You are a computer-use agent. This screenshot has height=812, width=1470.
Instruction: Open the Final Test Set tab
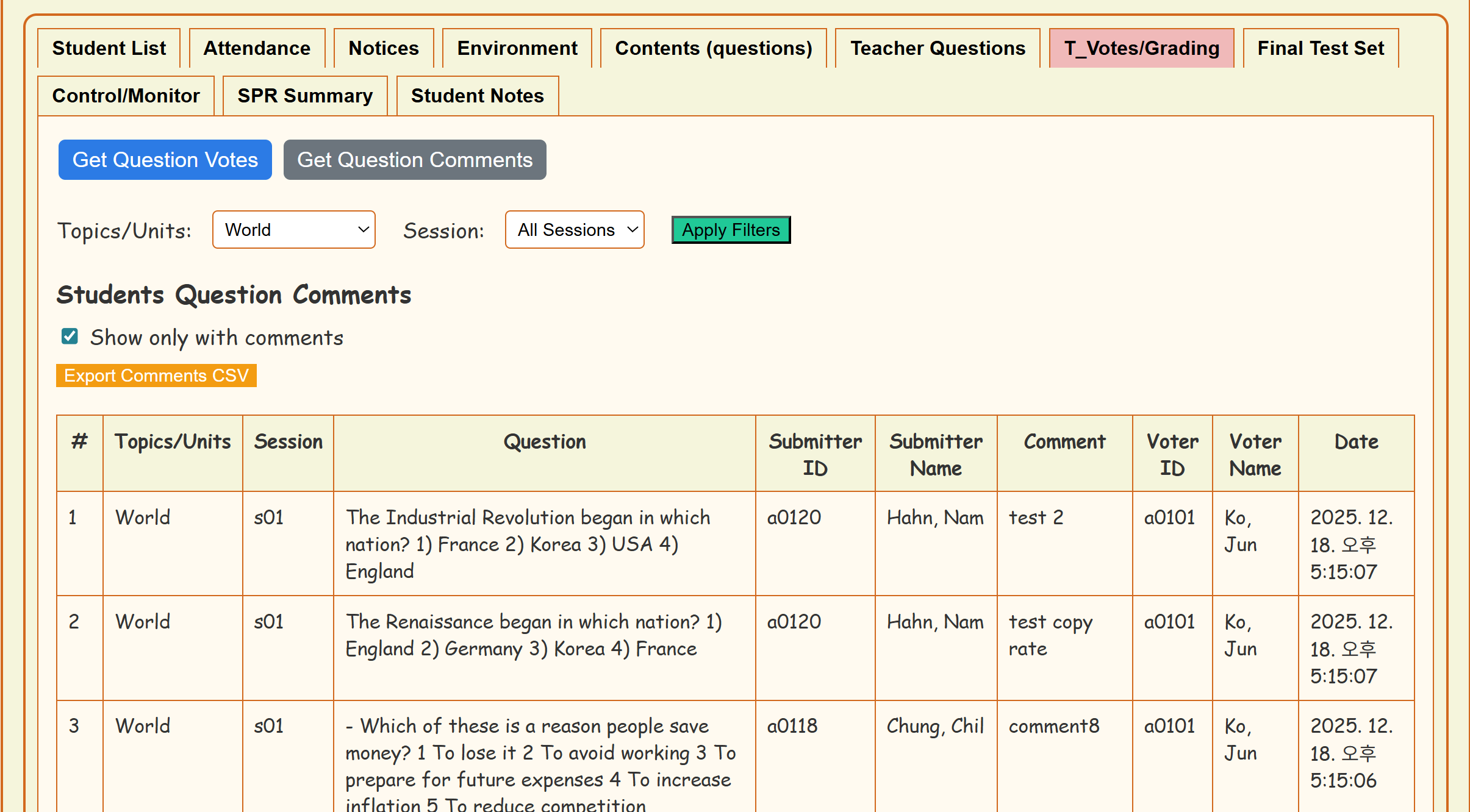(x=1321, y=48)
